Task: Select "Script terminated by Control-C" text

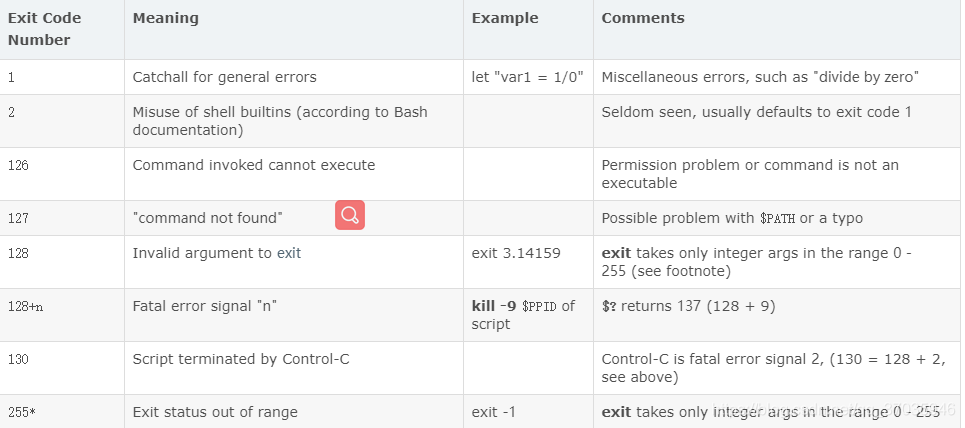Action: pyautogui.click(x=241, y=359)
